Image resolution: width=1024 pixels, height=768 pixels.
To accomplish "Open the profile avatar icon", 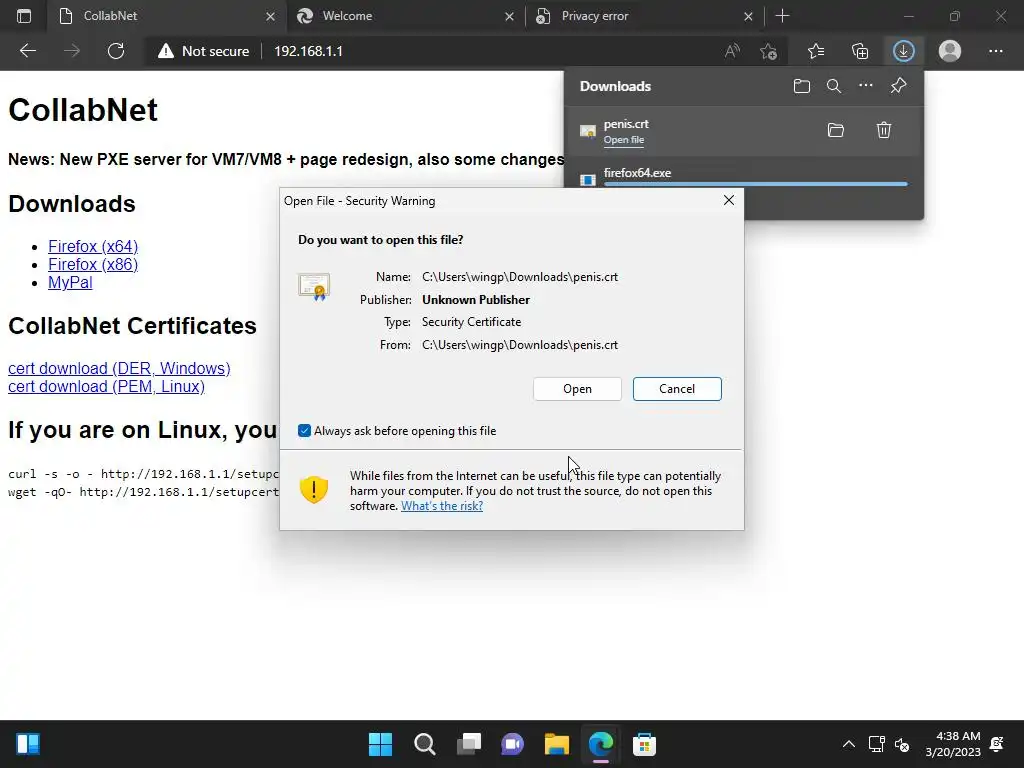I will point(950,51).
